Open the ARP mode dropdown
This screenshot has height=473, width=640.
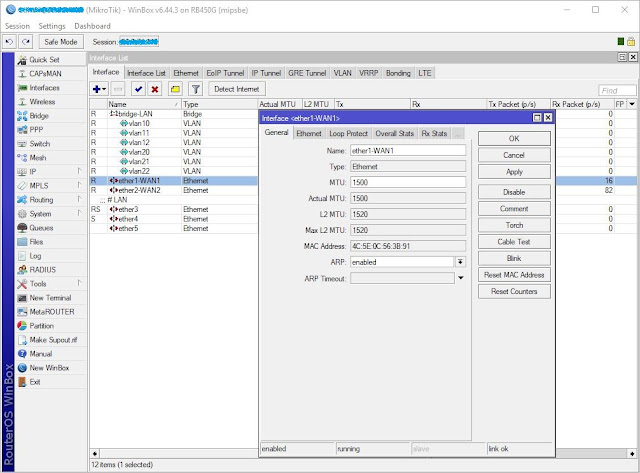pos(460,262)
